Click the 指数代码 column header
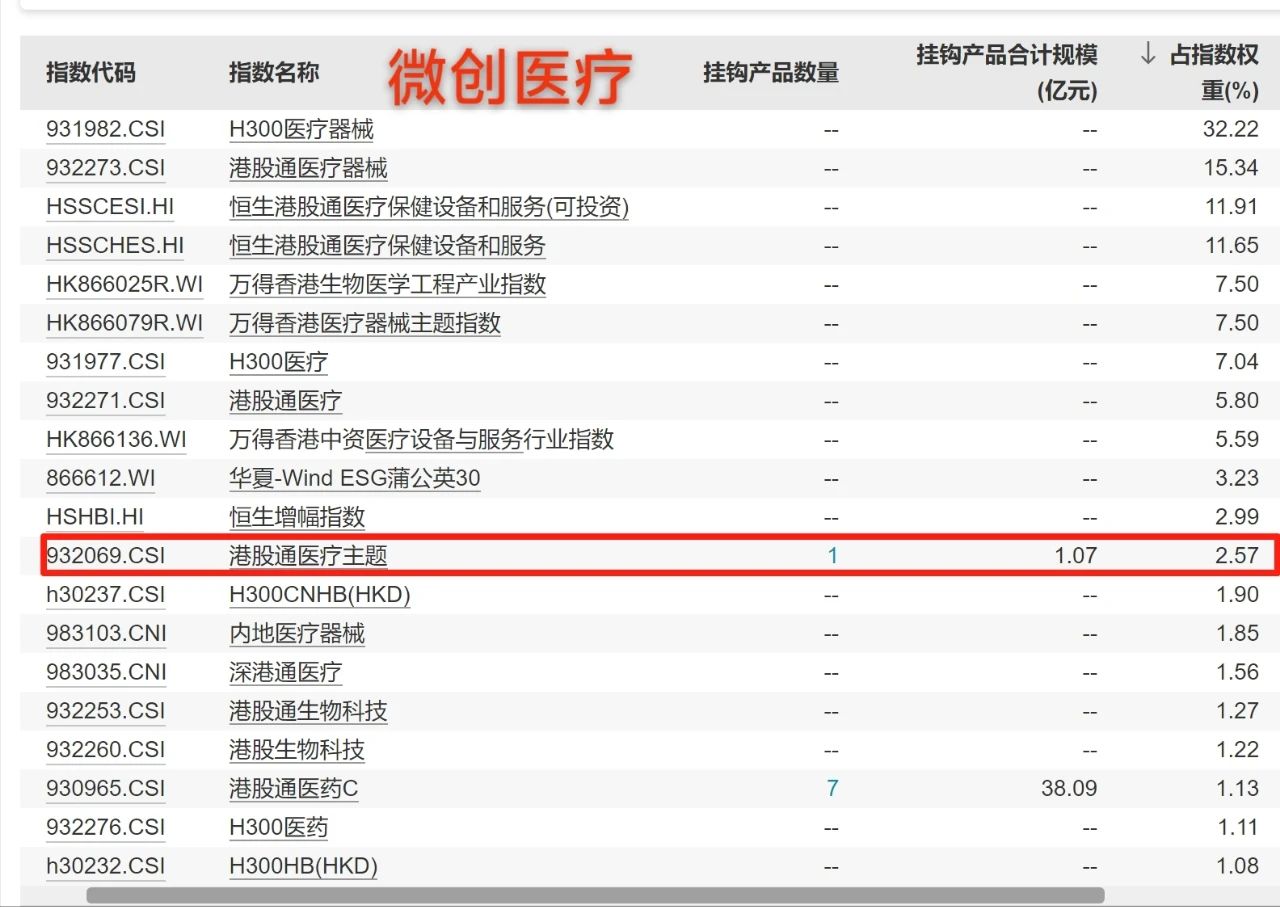 point(90,72)
